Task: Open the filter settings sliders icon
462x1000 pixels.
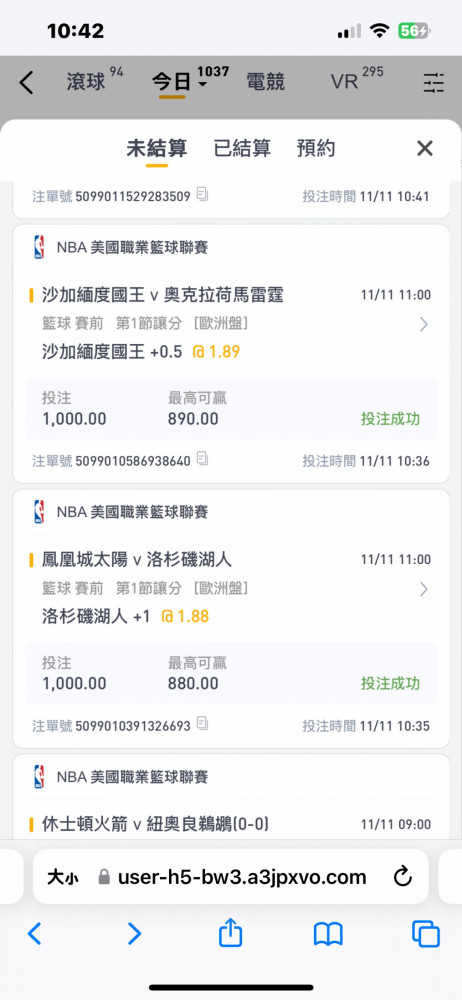Action: [x=433, y=83]
